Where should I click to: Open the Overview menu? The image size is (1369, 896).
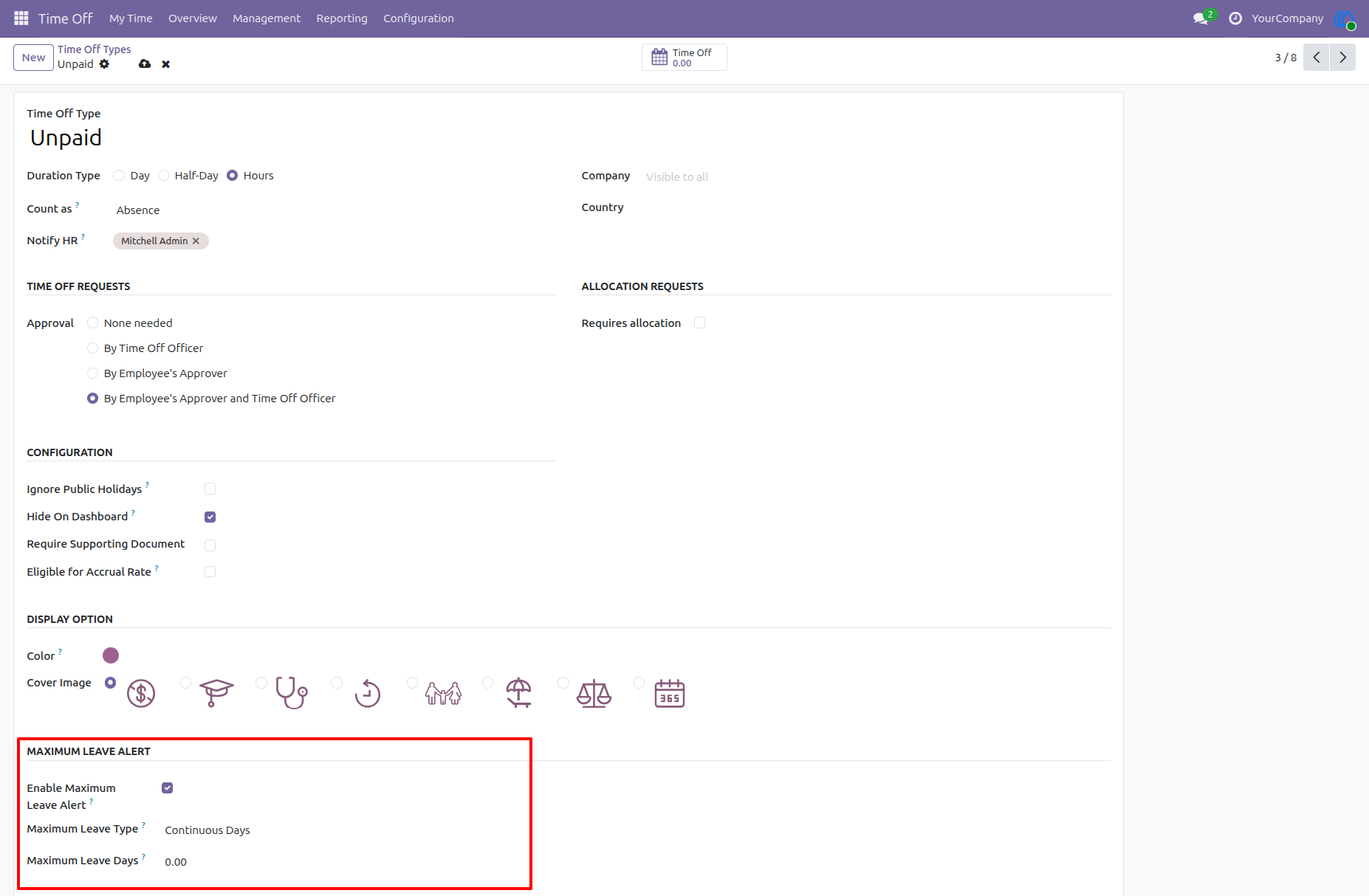coord(193,18)
